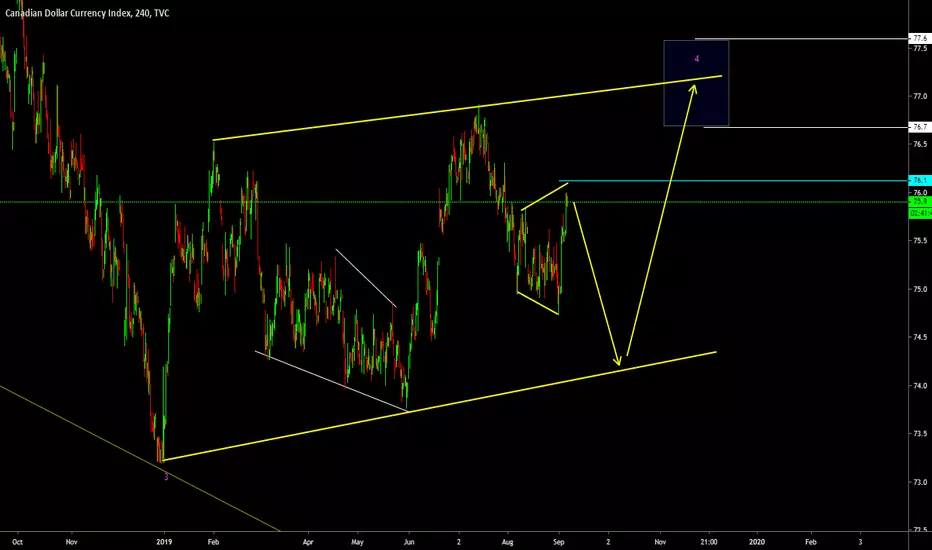Viewport: 932px width, 550px height.
Task: Click 76.5 on the price axis
Action: [x=920, y=144]
